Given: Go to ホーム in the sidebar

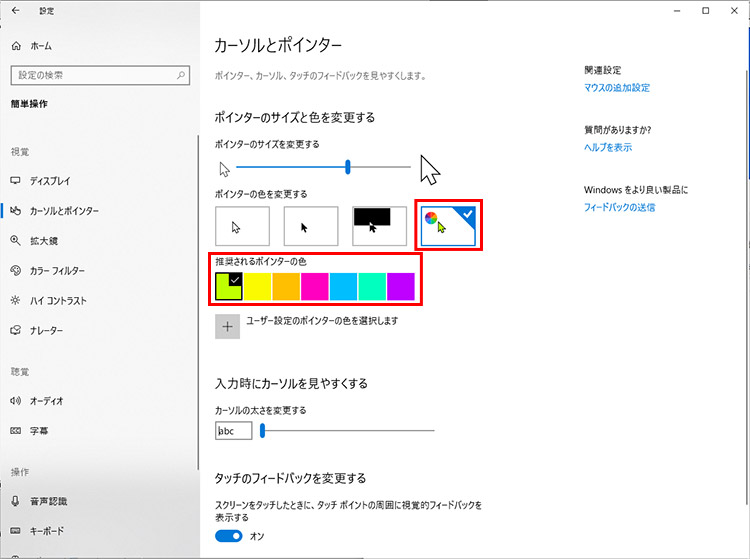Looking at the screenshot, I should (40, 46).
